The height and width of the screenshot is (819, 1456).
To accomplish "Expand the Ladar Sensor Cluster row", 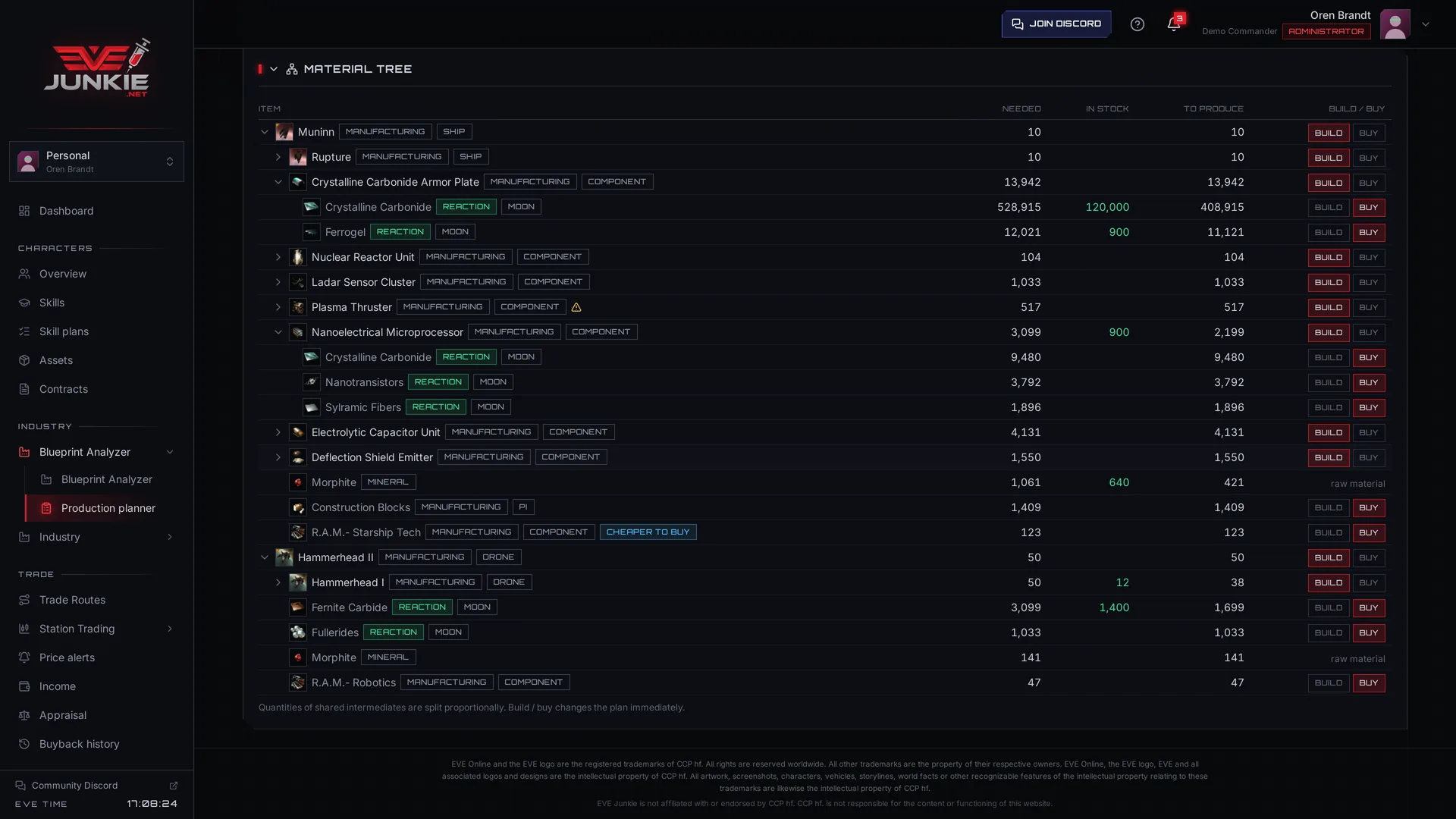I will pyautogui.click(x=278, y=282).
